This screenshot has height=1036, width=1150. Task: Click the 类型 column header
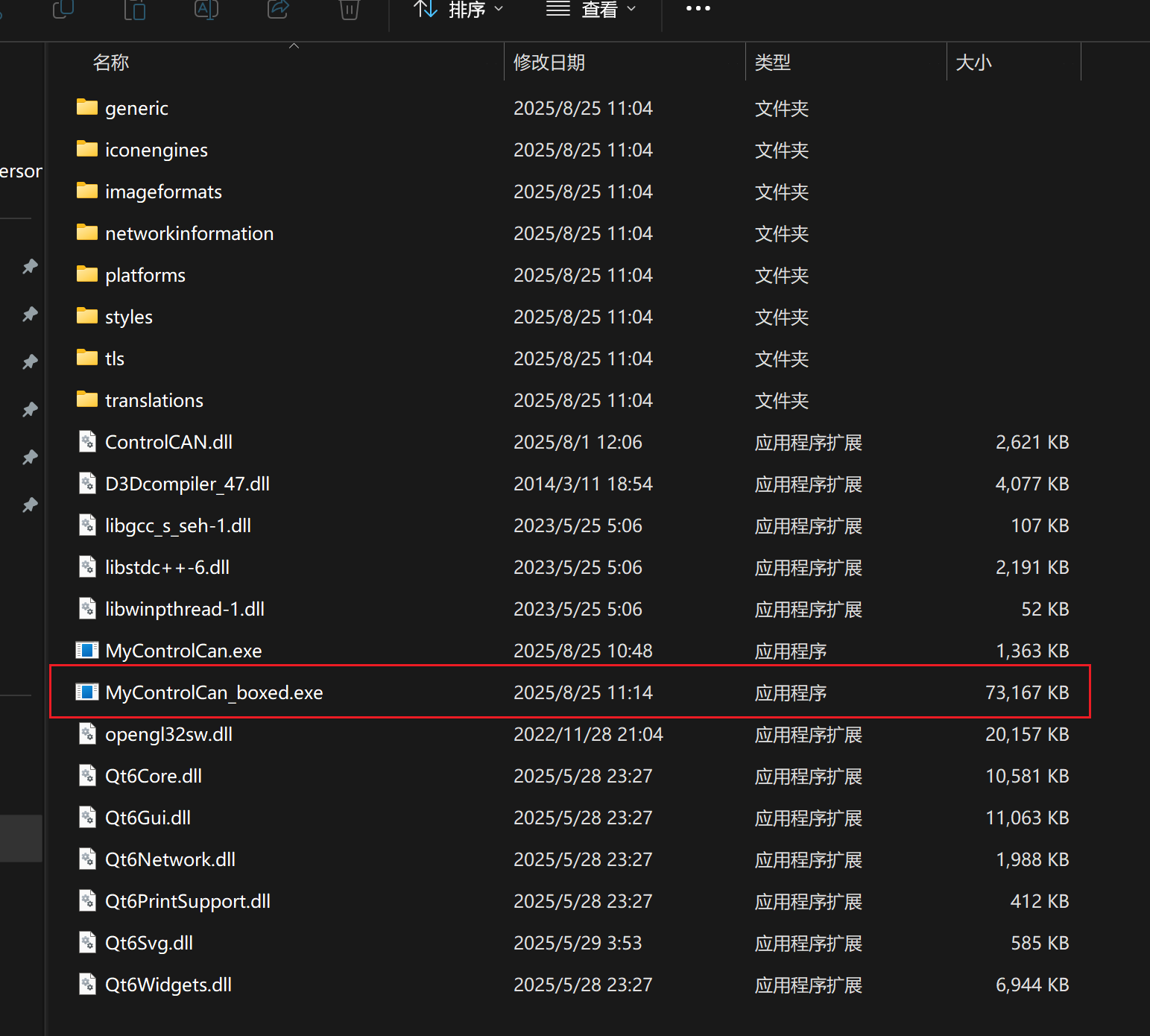click(773, 62)
